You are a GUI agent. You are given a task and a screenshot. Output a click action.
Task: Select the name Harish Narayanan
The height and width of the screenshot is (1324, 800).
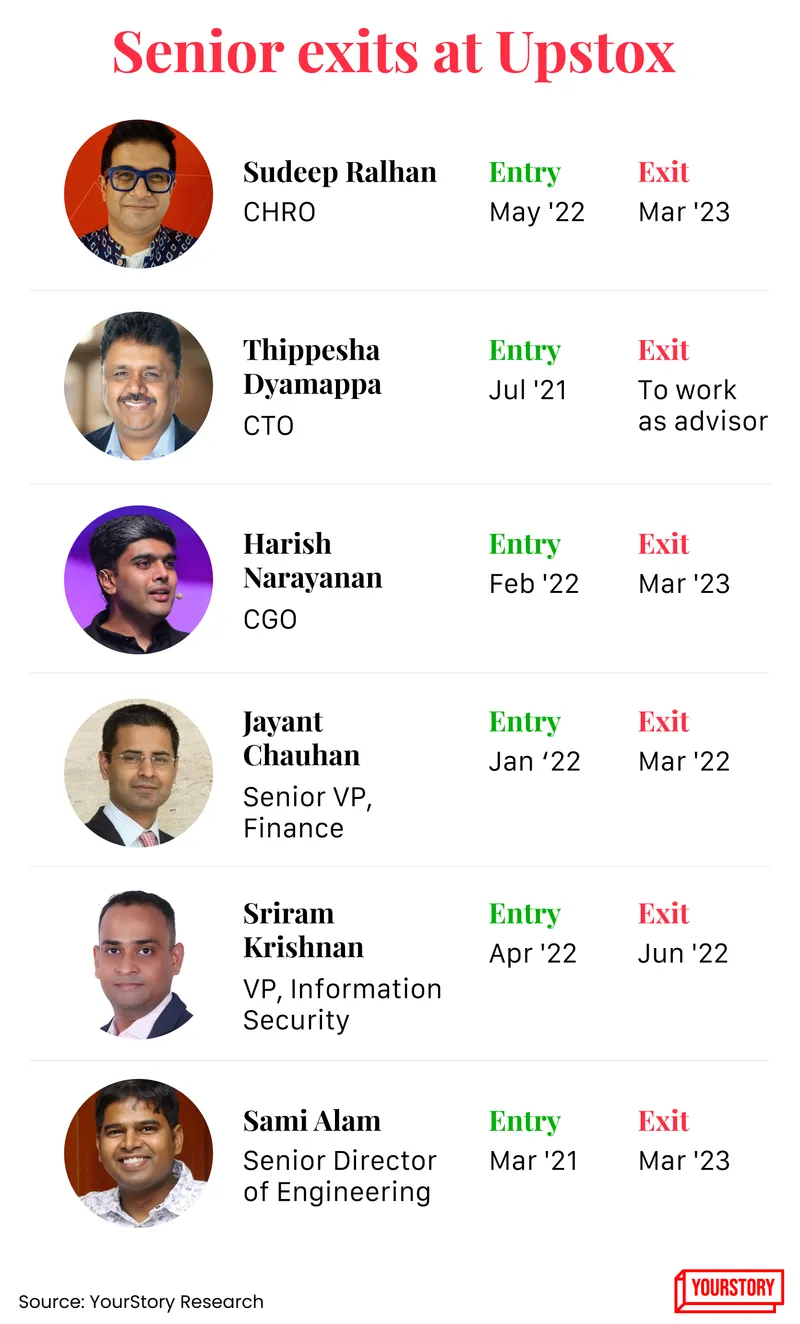(x=312, y=561)
